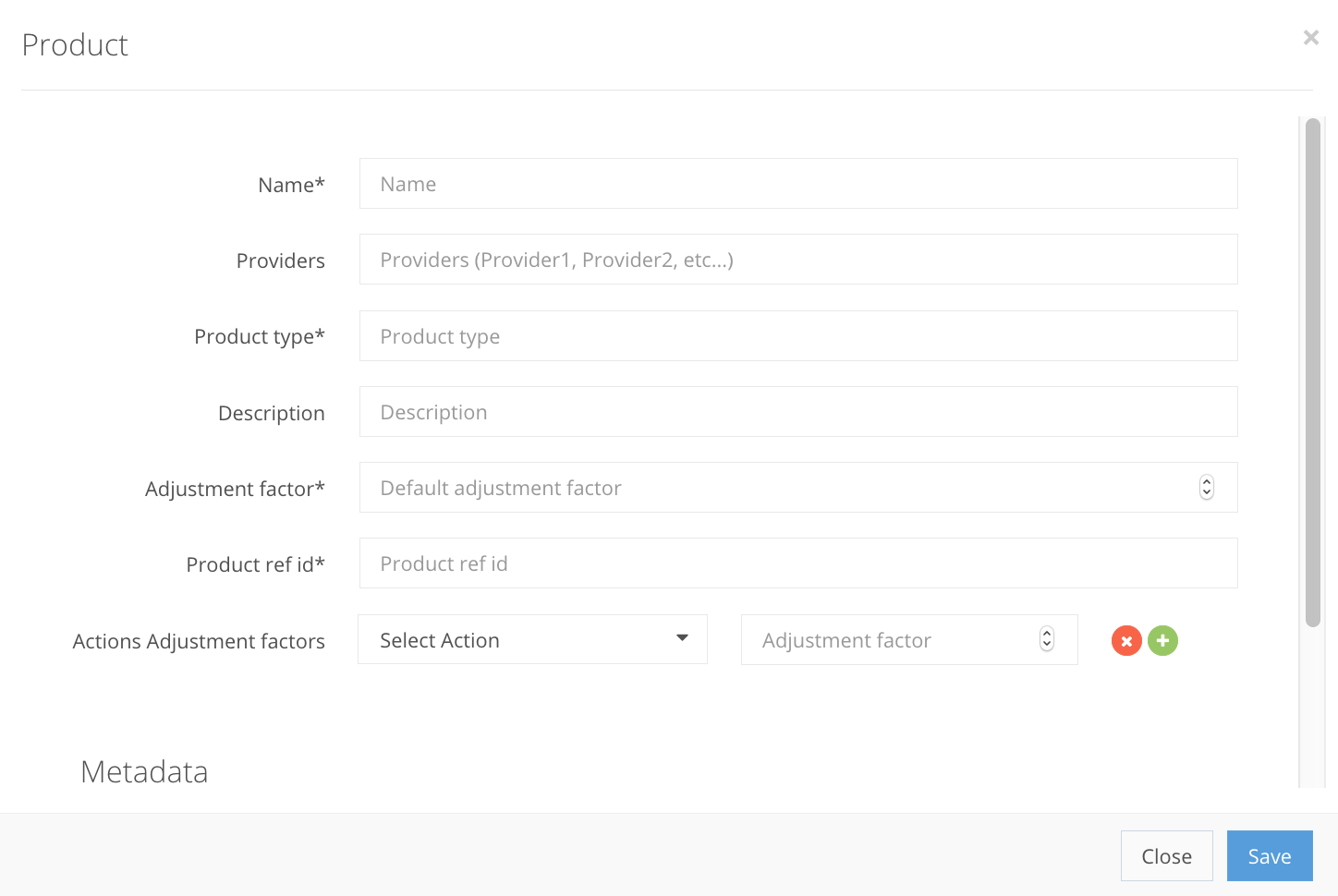
Task: Click the red remove action icon
Action: tap(1126, 640)
